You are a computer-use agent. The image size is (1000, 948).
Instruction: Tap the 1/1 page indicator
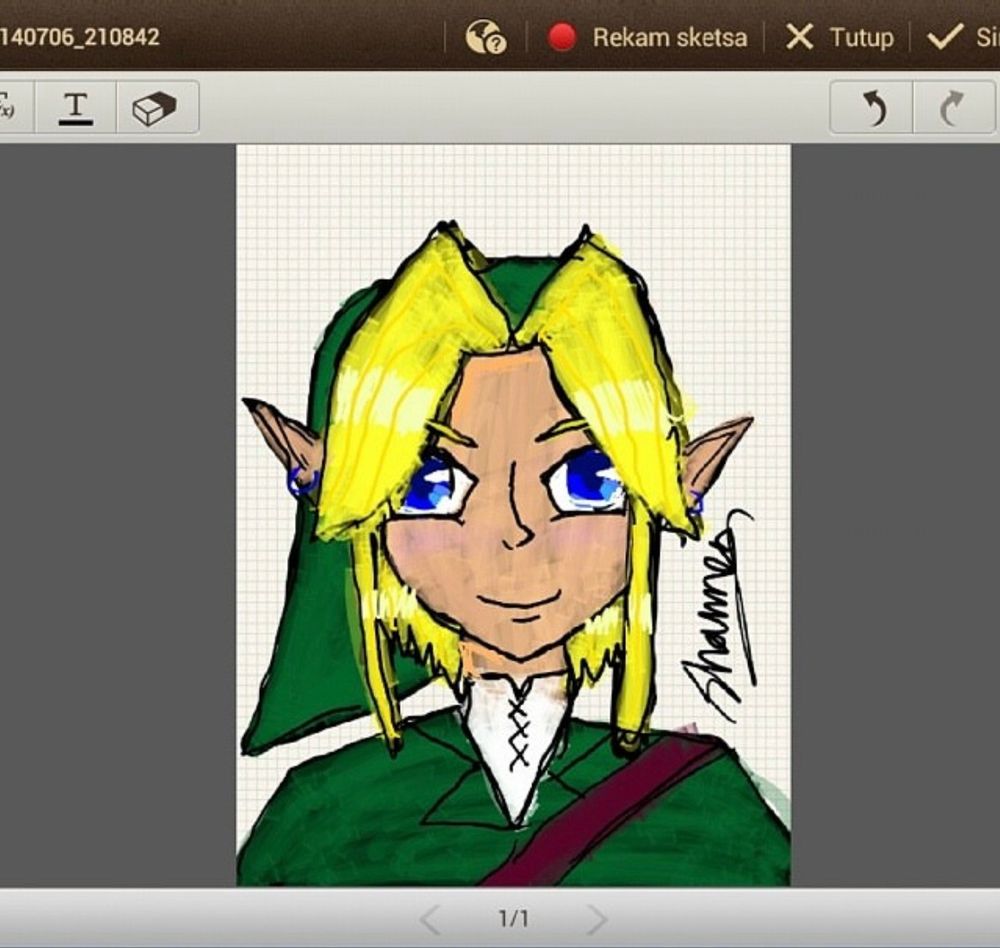(513, 919)
